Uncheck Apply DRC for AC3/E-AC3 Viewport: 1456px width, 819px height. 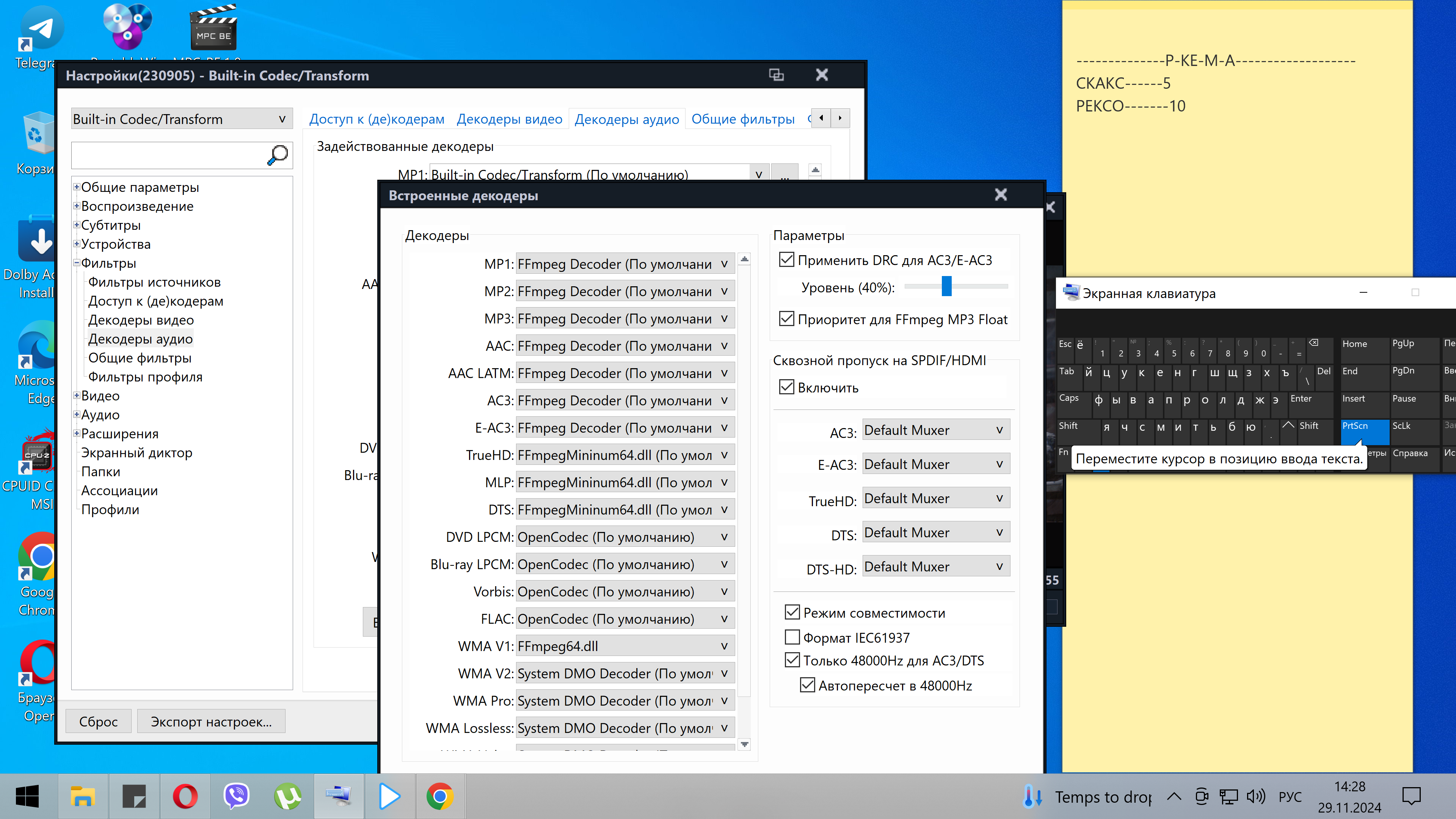(x=786, y=260)
